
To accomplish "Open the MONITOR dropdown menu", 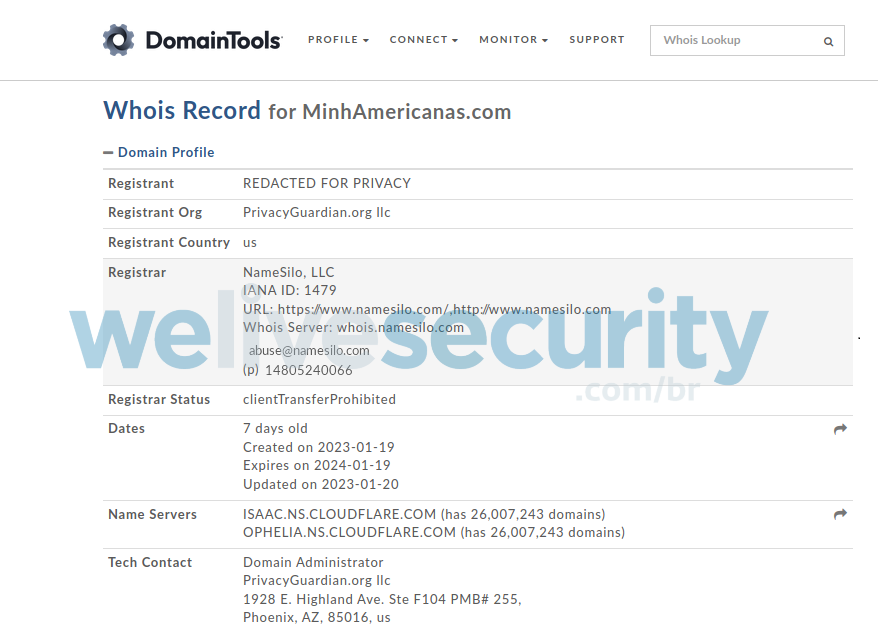I will pos(513,40).
